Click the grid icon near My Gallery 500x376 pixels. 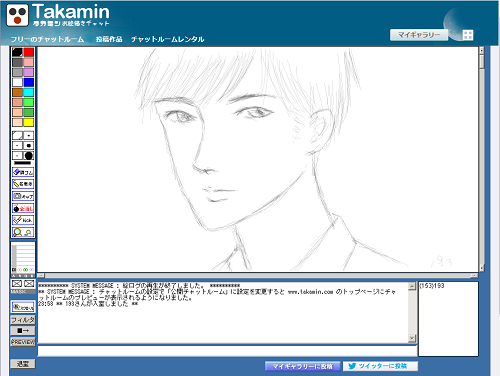[x=468, y=35]
